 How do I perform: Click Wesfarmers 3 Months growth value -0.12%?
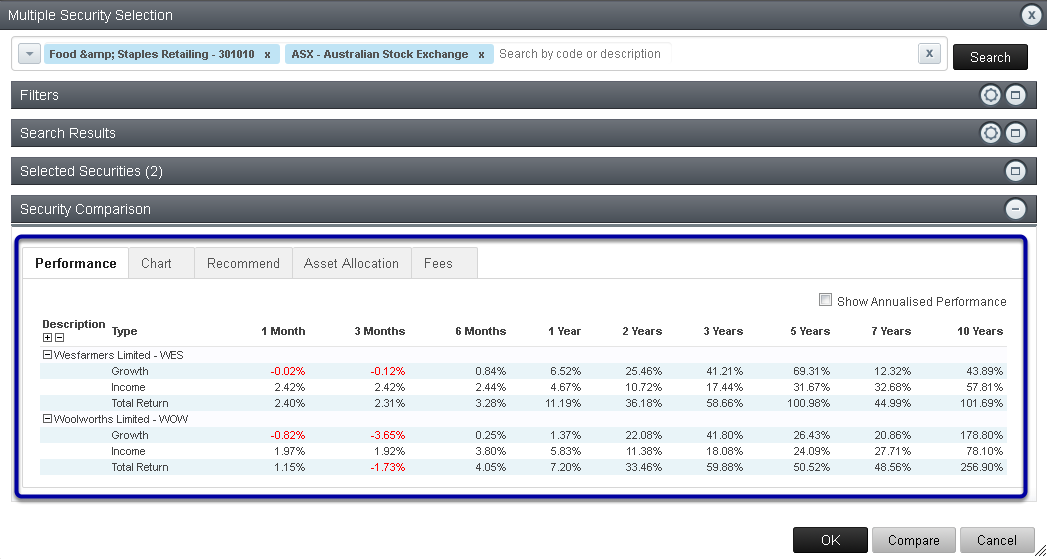click(x=388, y=371)
